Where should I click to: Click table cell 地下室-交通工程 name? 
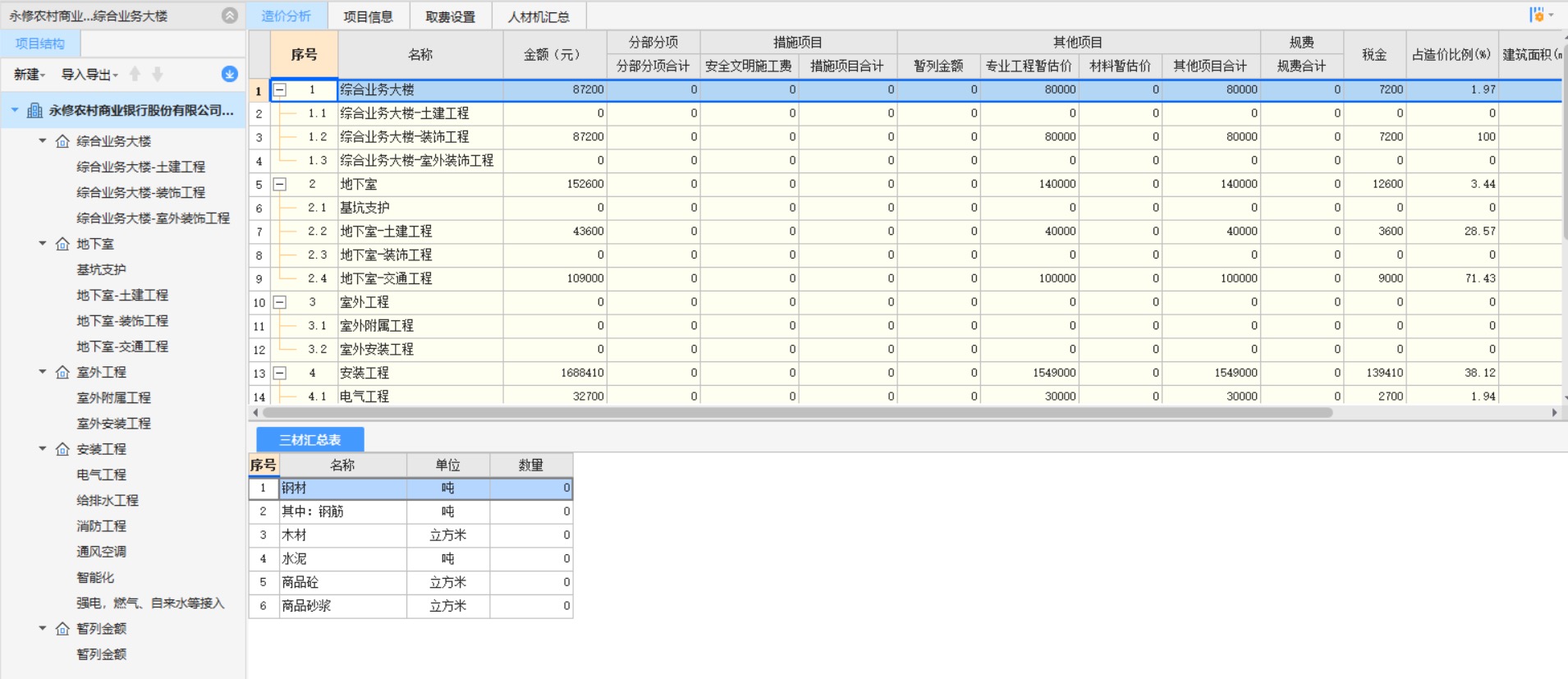(420, 279)
